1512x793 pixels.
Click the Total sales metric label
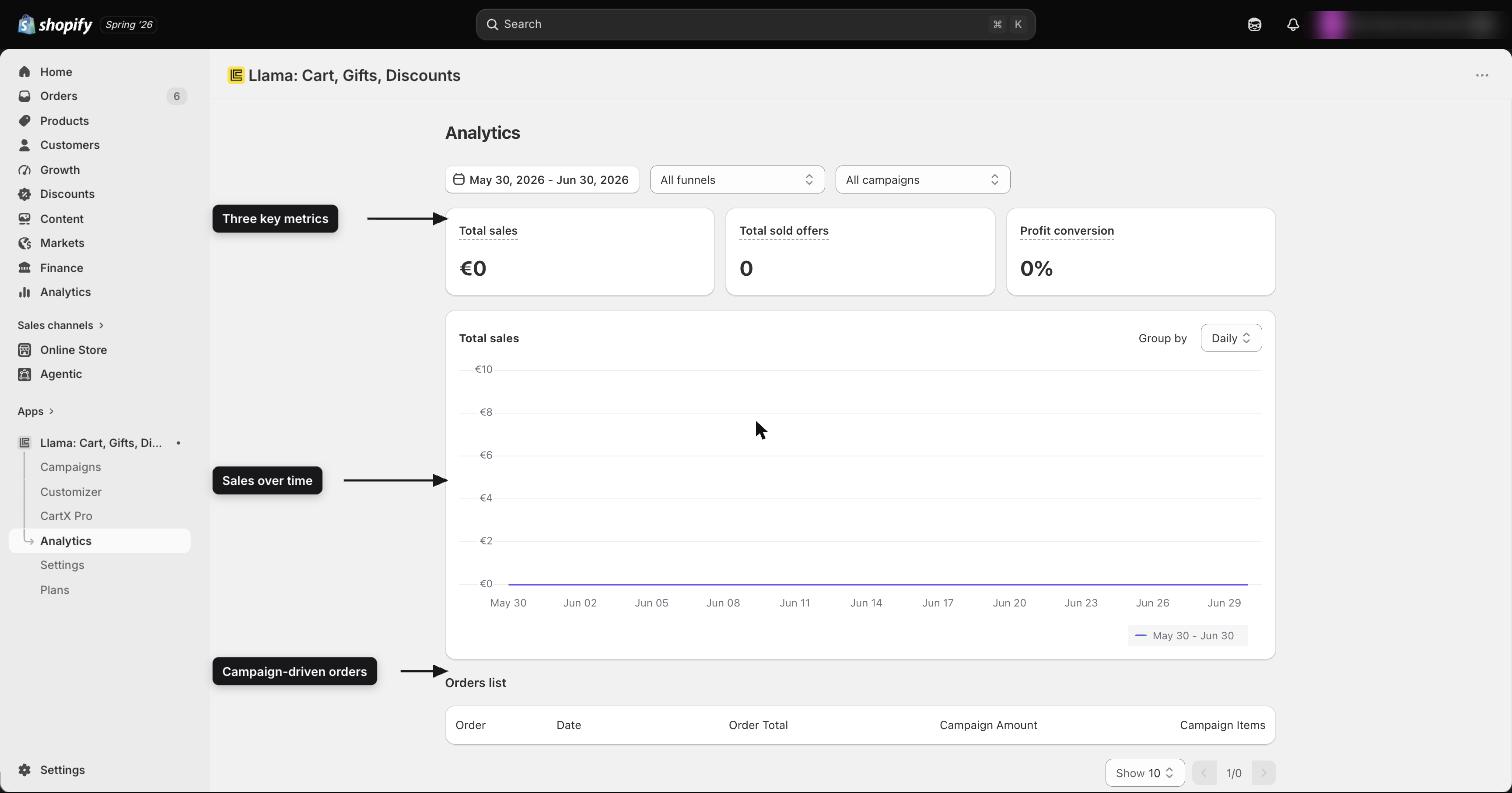(488, 231)
